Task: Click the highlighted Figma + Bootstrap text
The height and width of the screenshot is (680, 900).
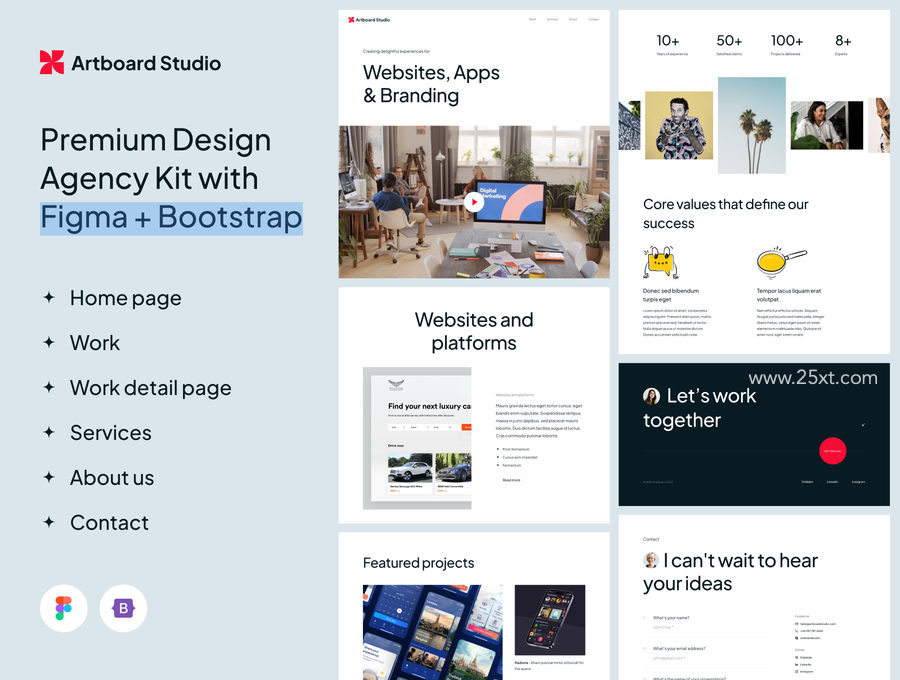Action: pos(171,218)
